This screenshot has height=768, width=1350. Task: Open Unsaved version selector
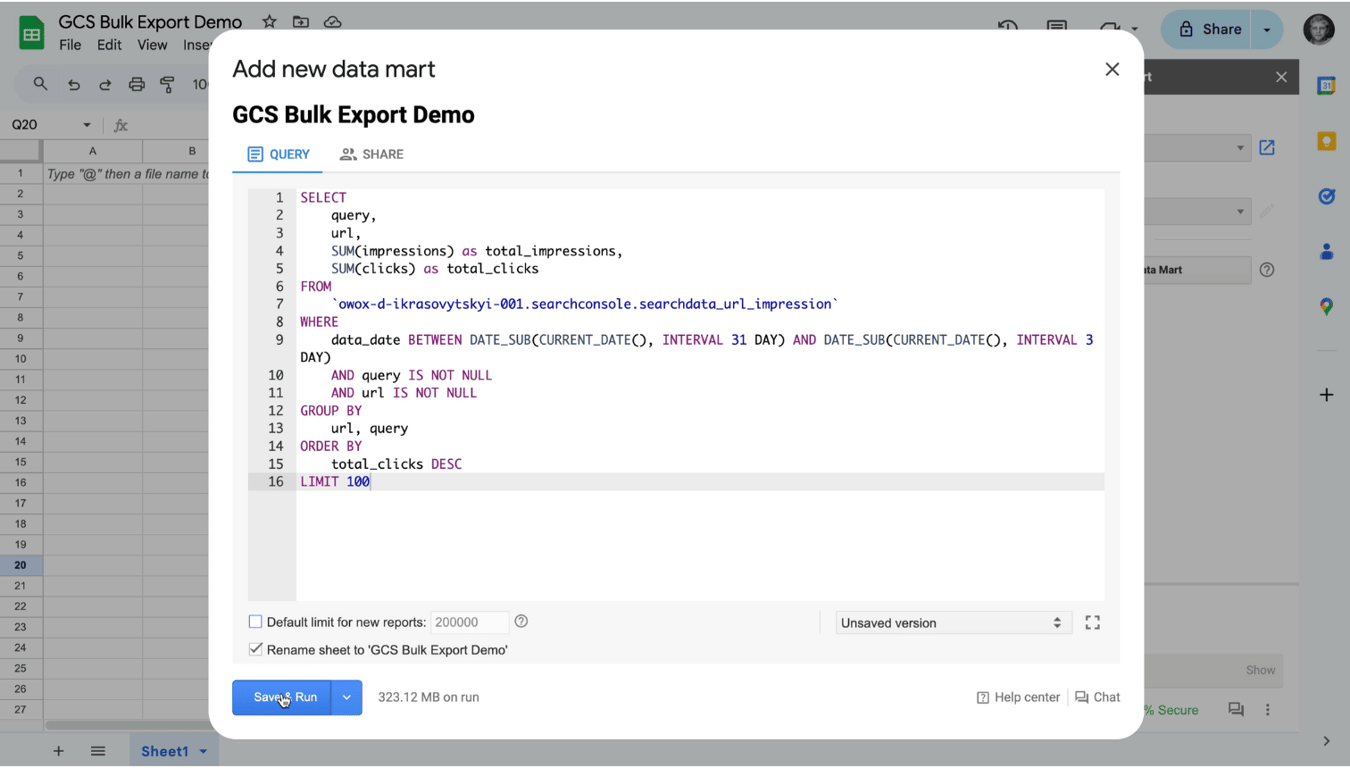click(953, 623)
